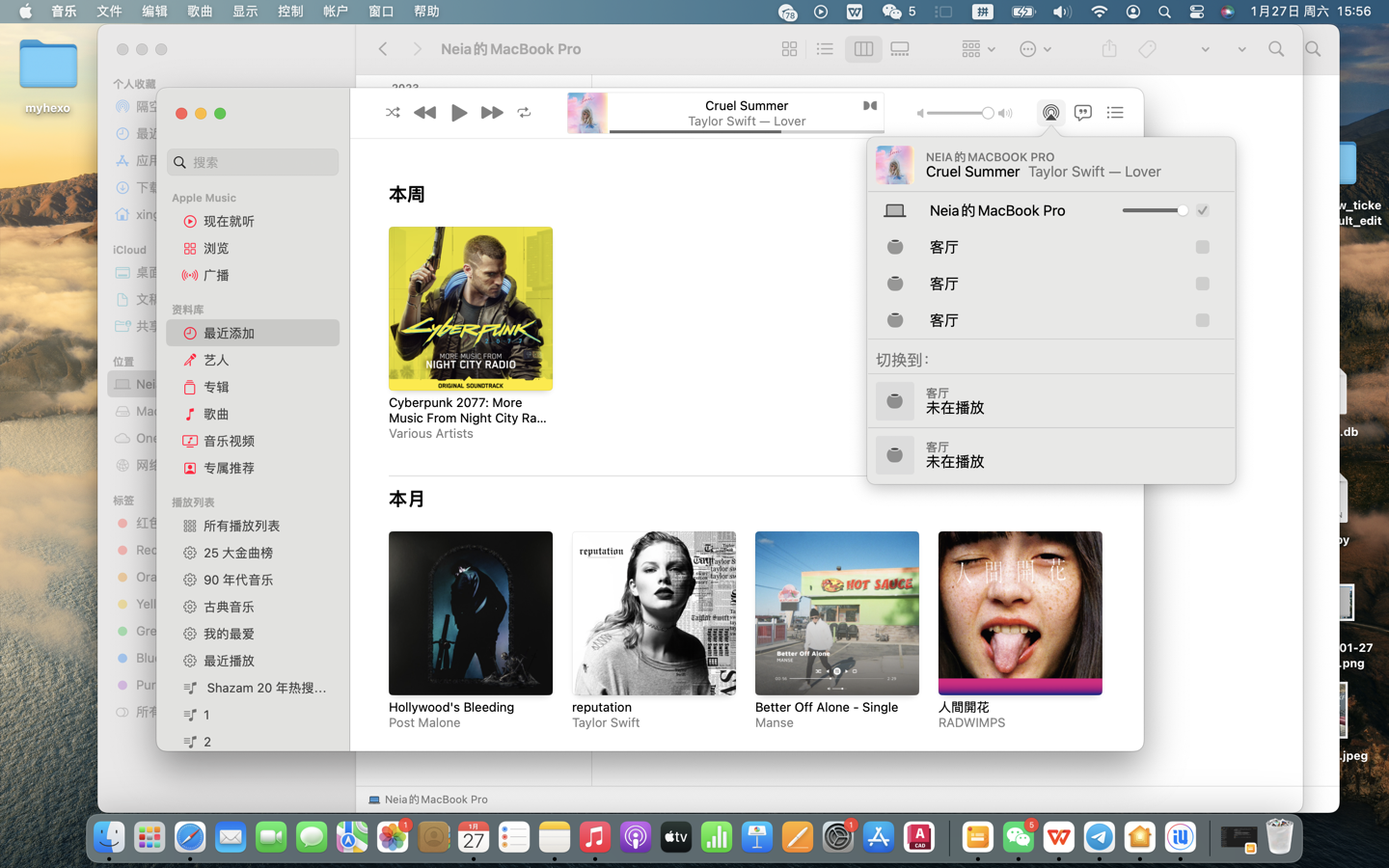1389x868 pixels.
Task: Check the first 客厅 speaker checkbox
Action: (1202, 247)
